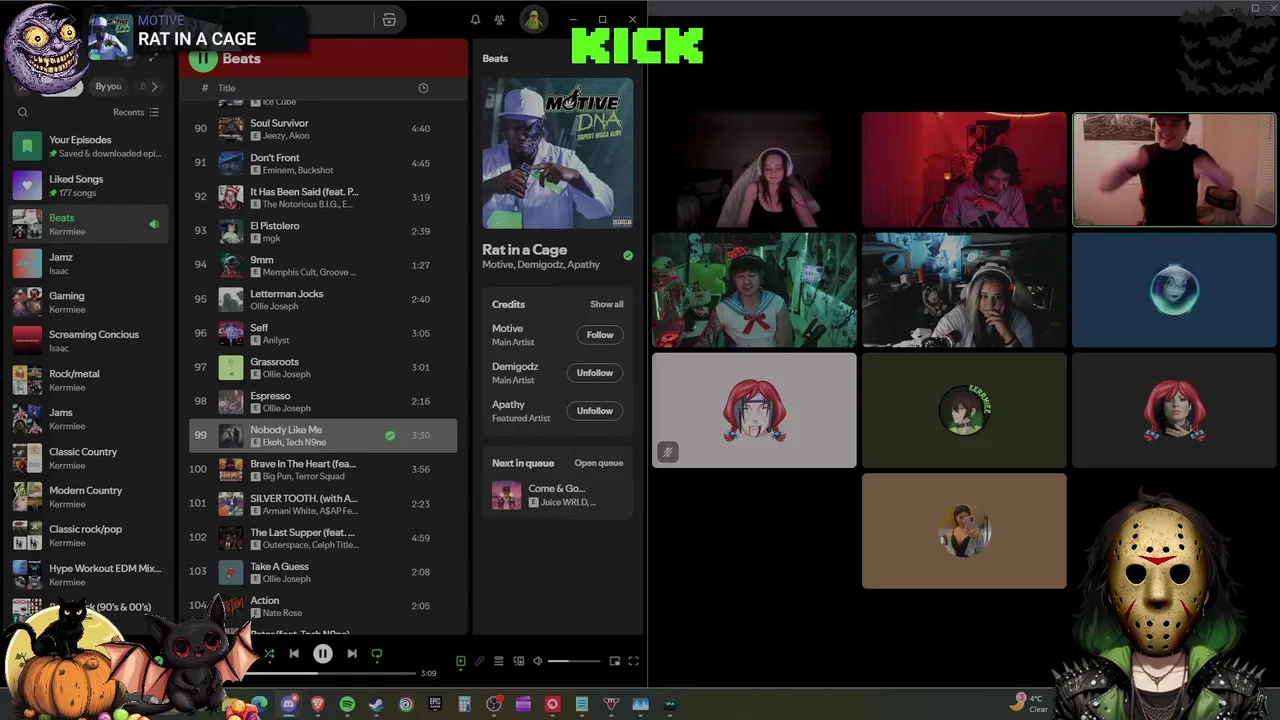Unfollow the artist Demigodz
Screen dimensions: 1280x720
tap(595, 373)
